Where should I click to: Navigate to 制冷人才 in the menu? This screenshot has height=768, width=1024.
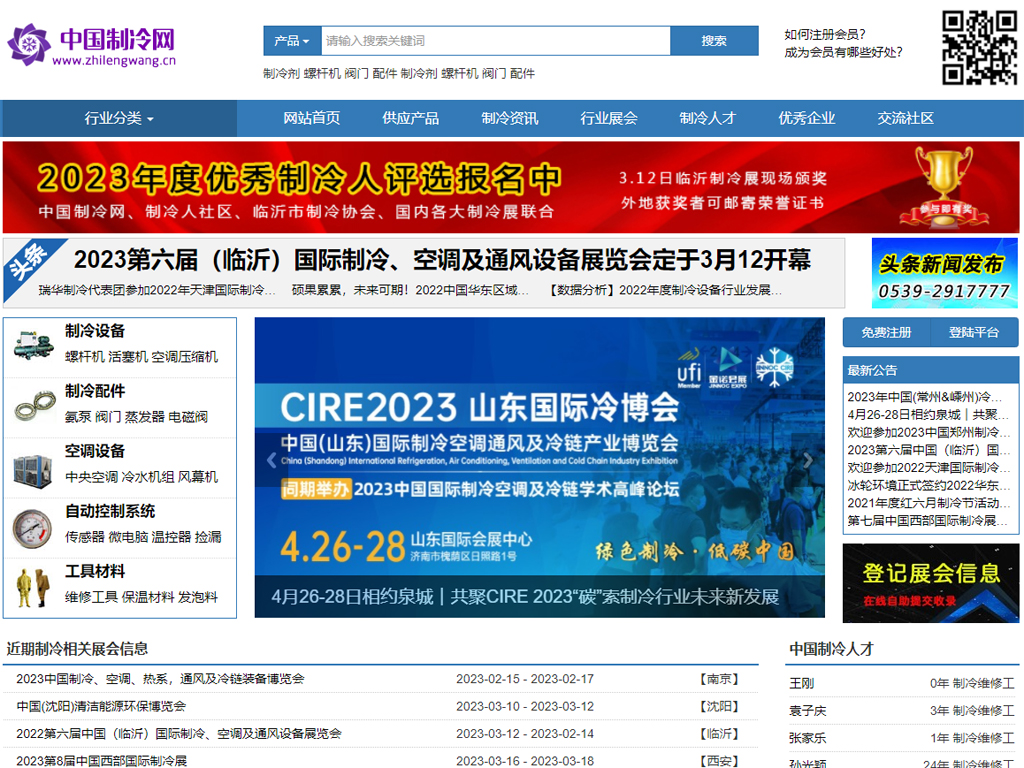pyautogui.click(x=708, y=118)
